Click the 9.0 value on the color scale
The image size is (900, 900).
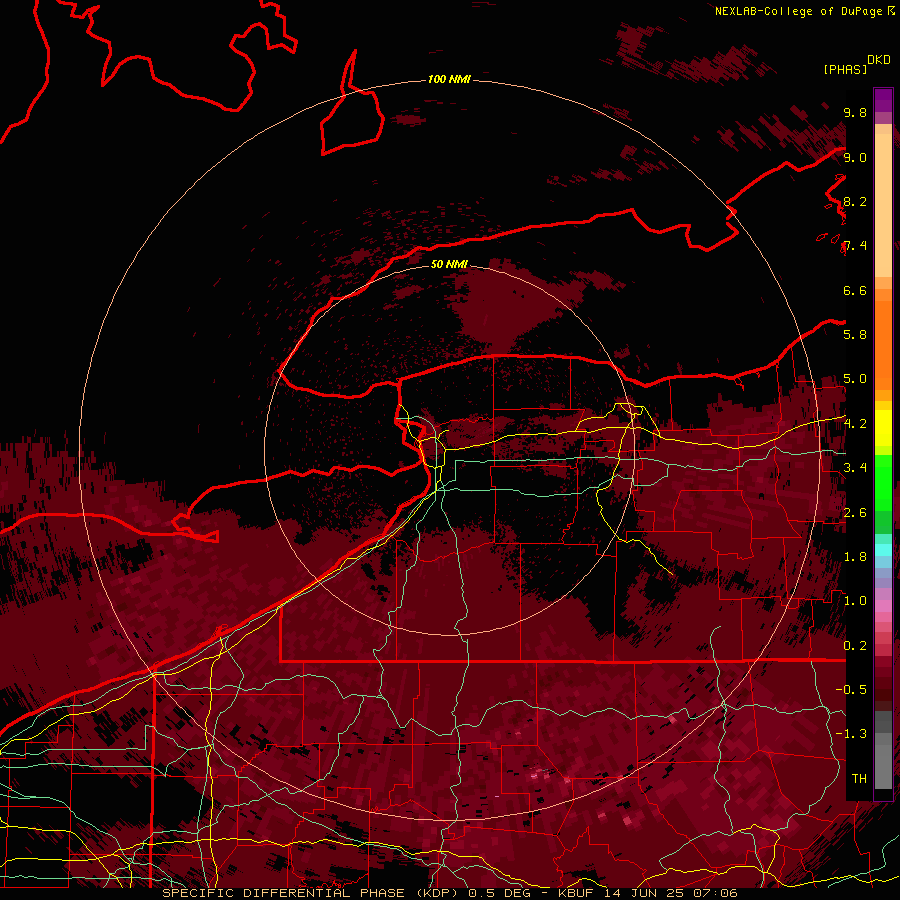click(855, 157)
